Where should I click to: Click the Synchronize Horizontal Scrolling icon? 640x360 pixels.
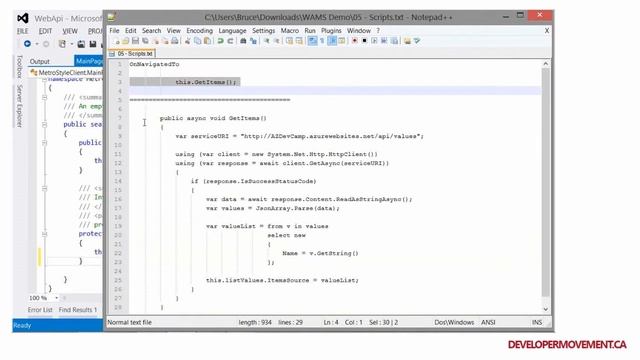point(299,41)
